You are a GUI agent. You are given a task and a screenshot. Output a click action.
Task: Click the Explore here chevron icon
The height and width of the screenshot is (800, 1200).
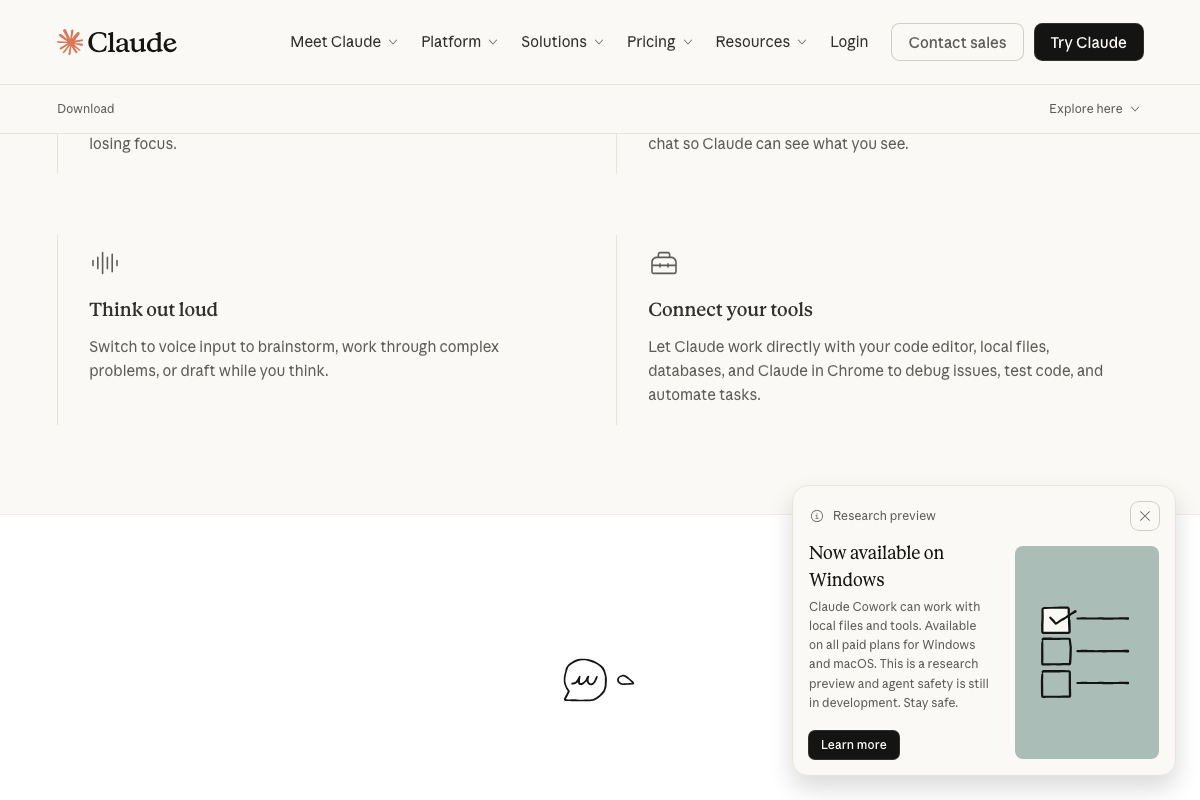[x=1135, y=109]
